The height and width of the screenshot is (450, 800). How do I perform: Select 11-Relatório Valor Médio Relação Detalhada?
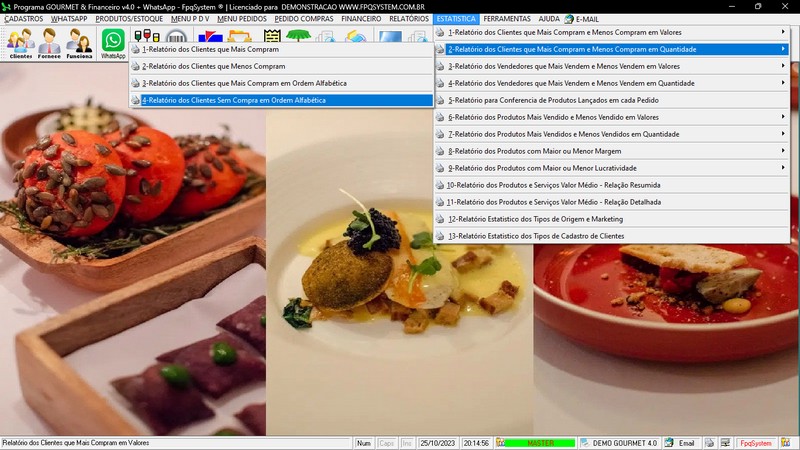tap(611, 202)
